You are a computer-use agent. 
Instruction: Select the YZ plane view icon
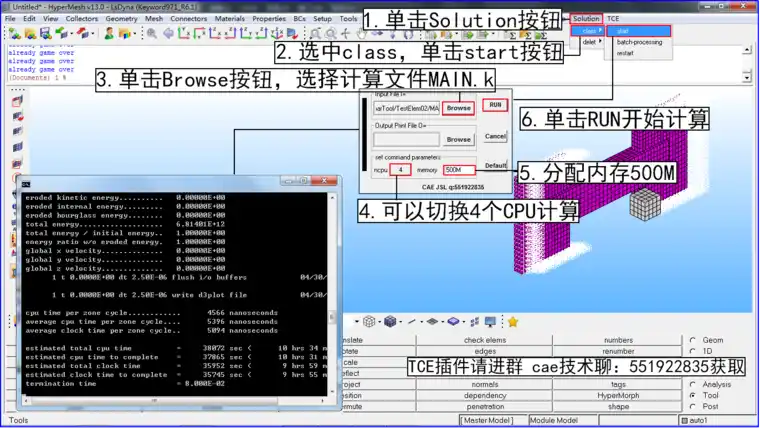point(246,33)
